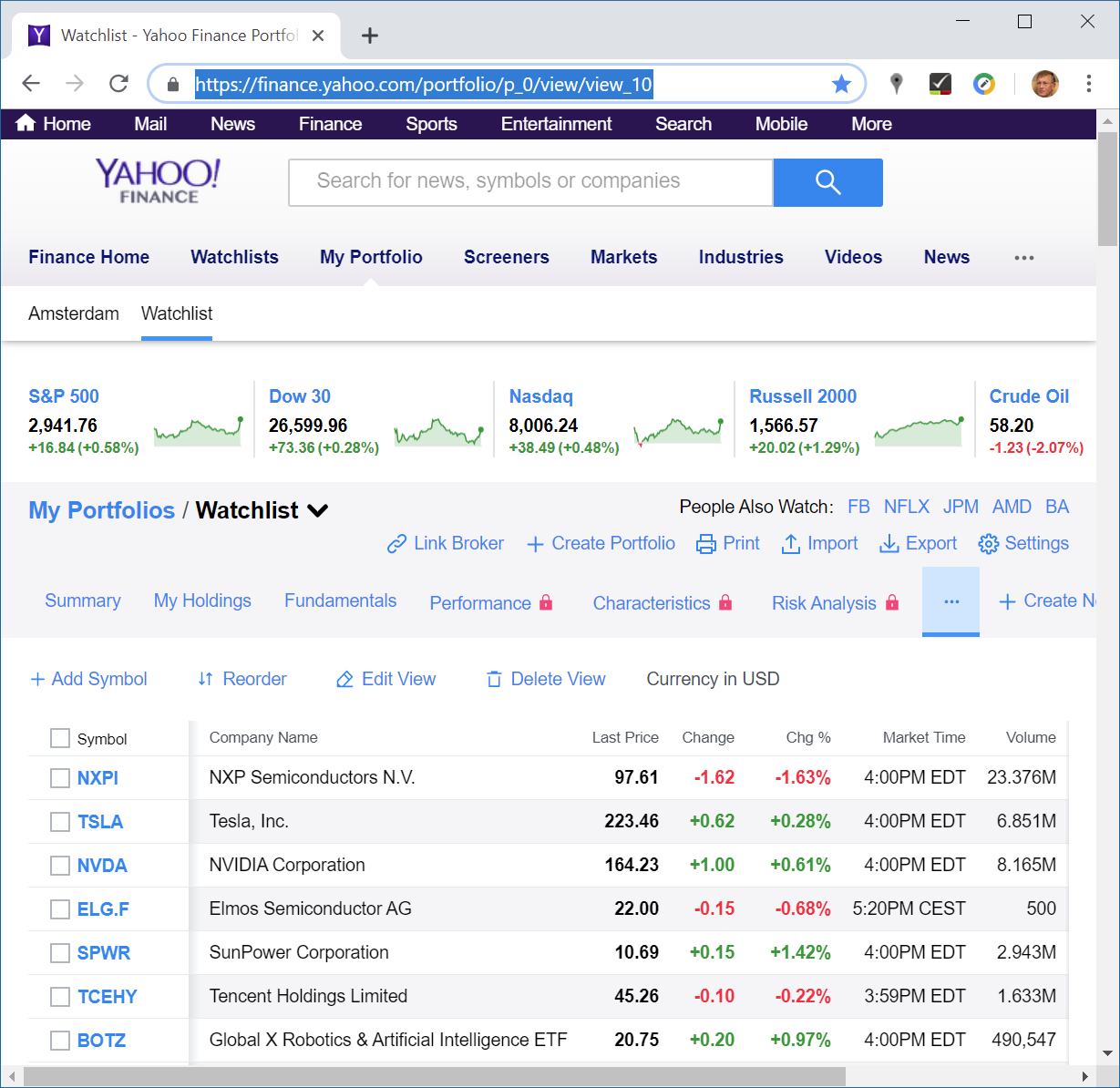The width and height of the screenshot is (1120, 1088).
Task: Click the symbol search input field
Action: click(530, 182)
